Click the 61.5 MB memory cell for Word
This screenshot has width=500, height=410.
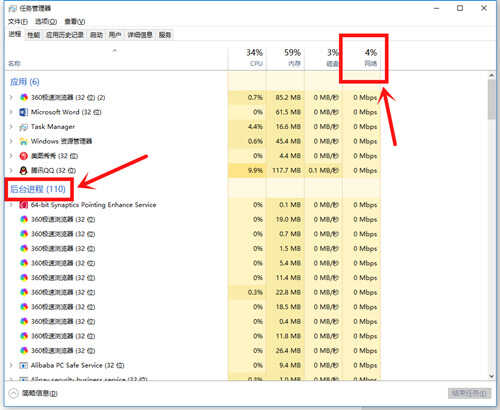coord(286,112)
